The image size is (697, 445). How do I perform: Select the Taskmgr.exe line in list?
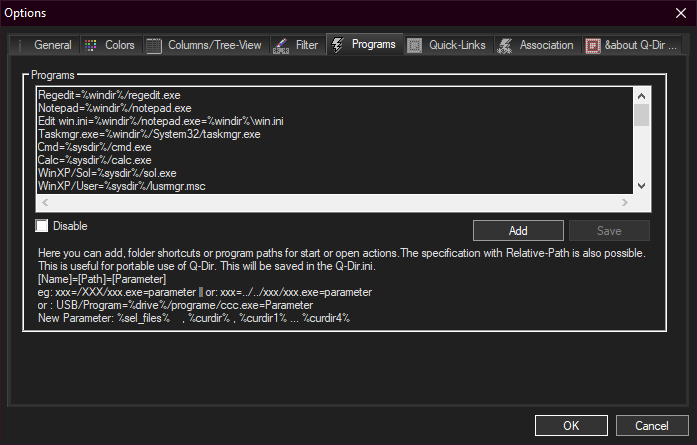click(149, 133)
